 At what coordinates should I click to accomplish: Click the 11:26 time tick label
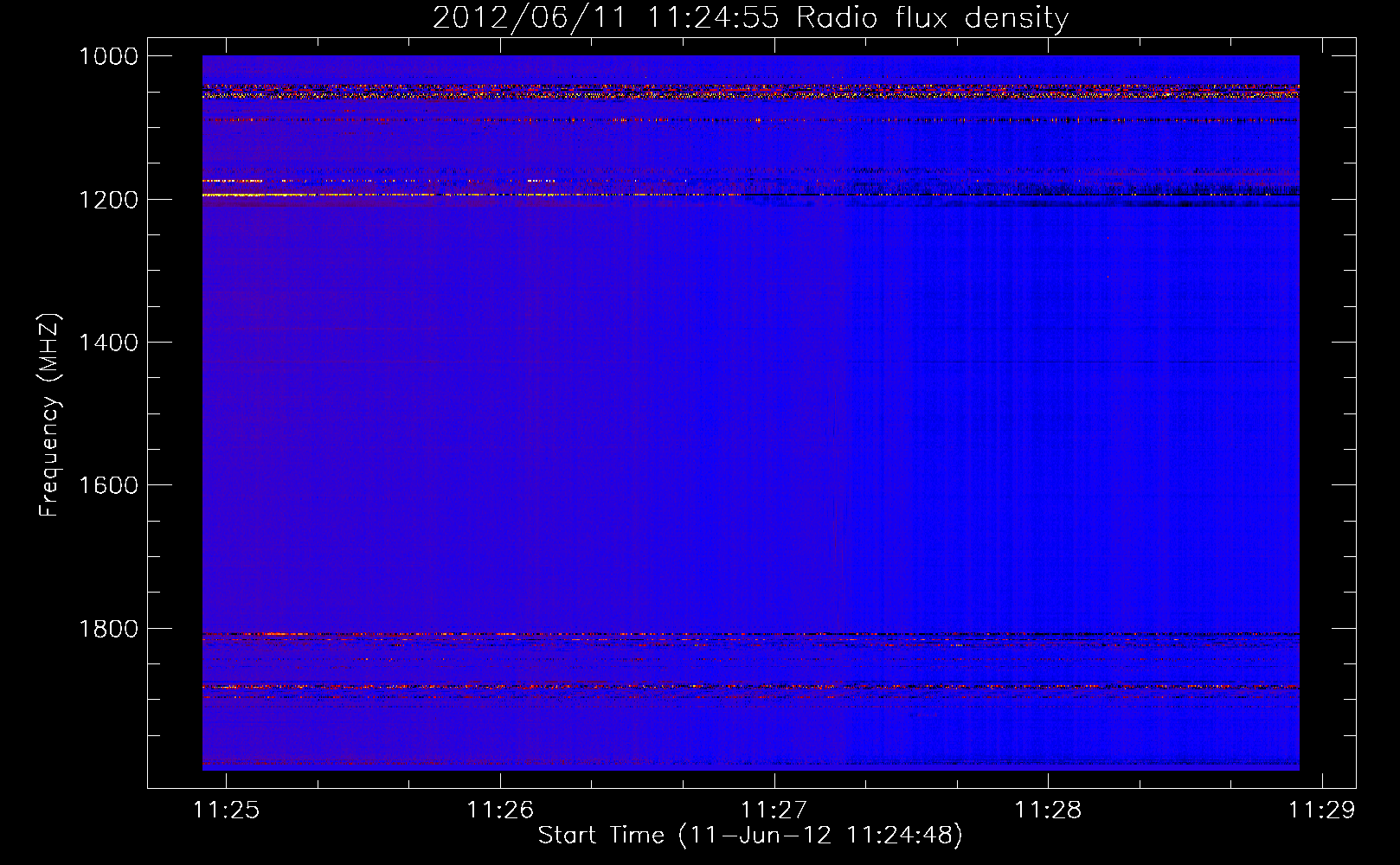coord(500,810)
